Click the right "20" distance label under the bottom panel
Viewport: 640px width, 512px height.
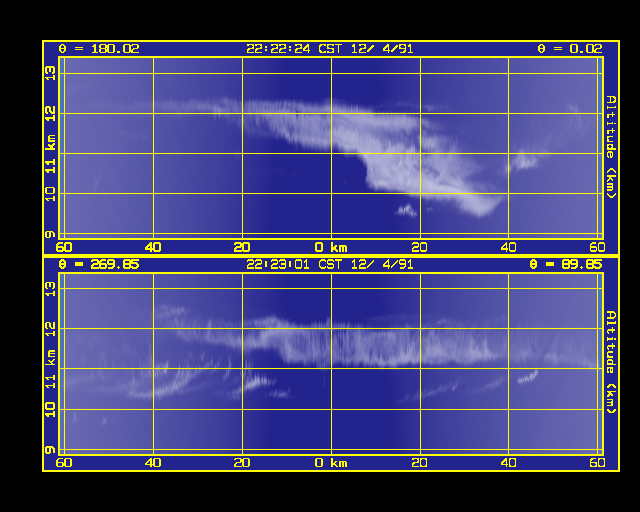click(x=420, y=463)
